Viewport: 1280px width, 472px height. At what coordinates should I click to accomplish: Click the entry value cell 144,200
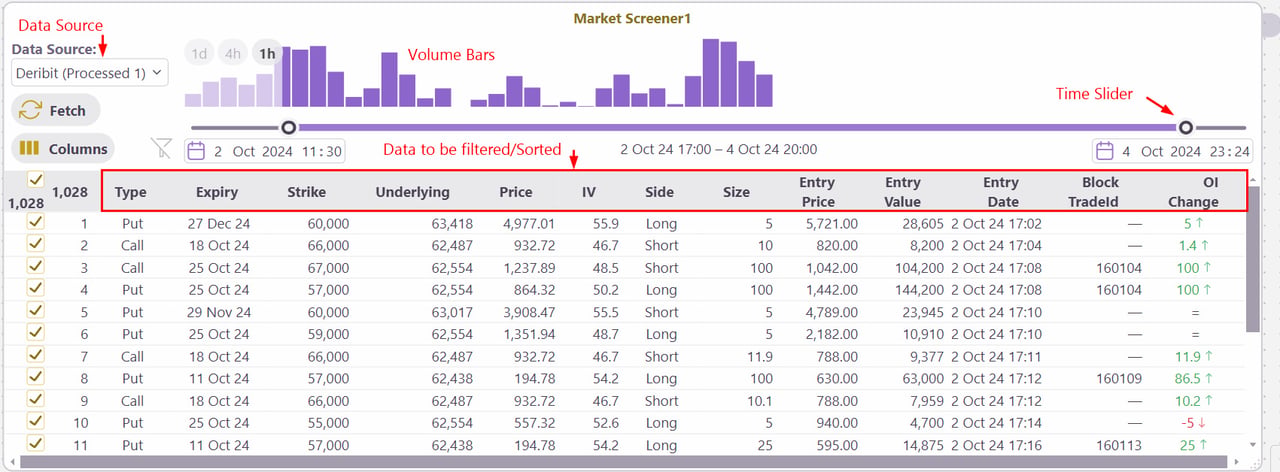tap(918, 289)
